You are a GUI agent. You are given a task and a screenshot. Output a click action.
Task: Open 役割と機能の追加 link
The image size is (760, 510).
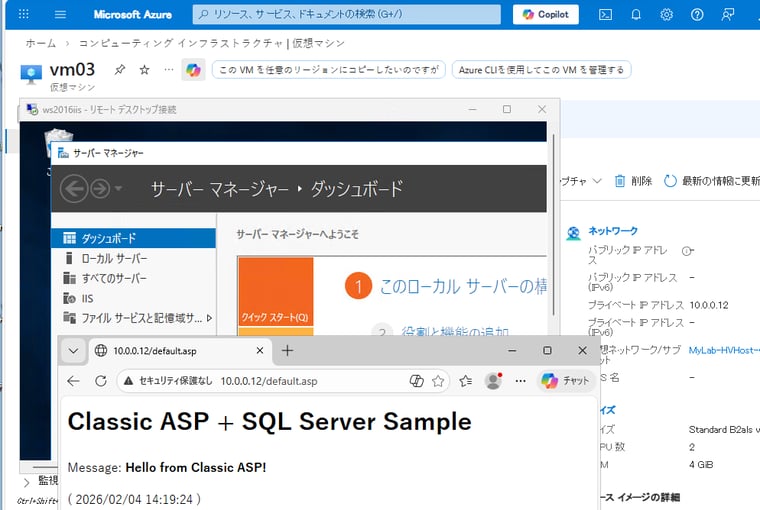(455, 331)
